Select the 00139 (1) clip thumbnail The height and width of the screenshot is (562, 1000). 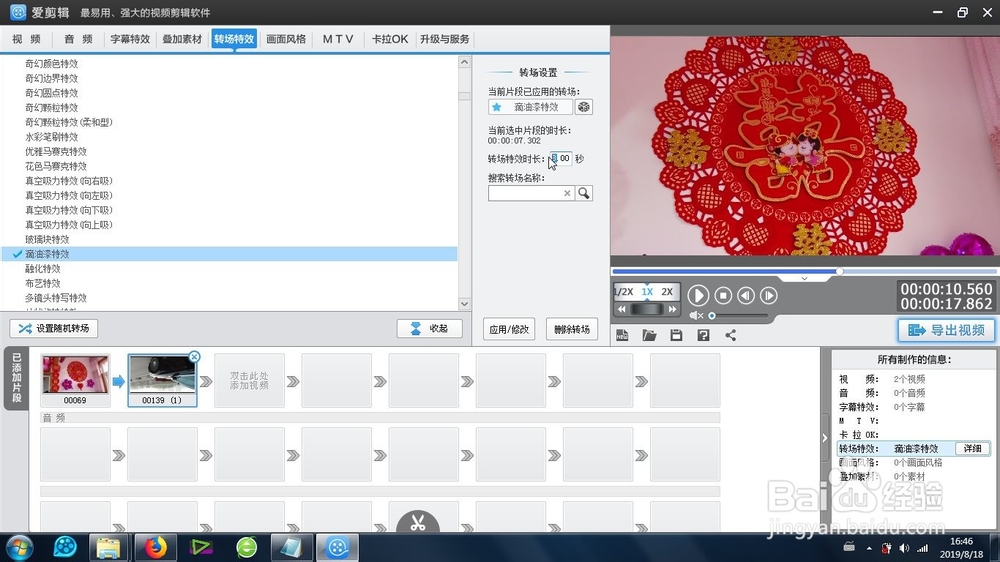click(162, 381)
